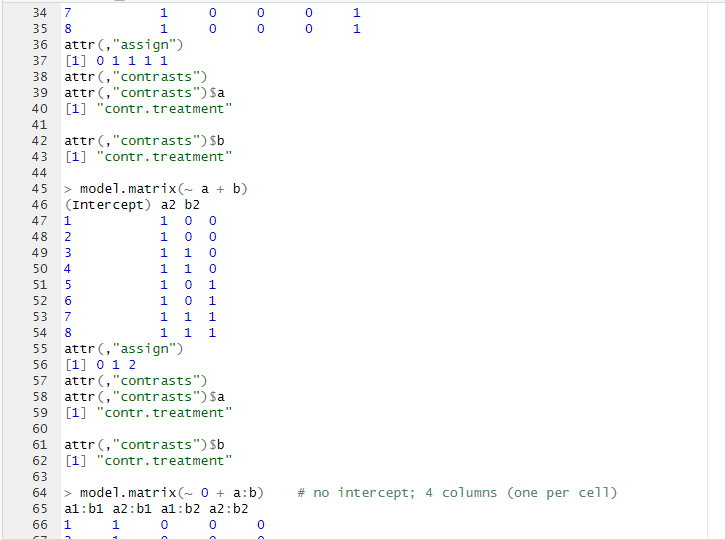Viewport: 725px width, 540px height.
Task: Click line number 36 in the gutter
Action: point(40,44)
